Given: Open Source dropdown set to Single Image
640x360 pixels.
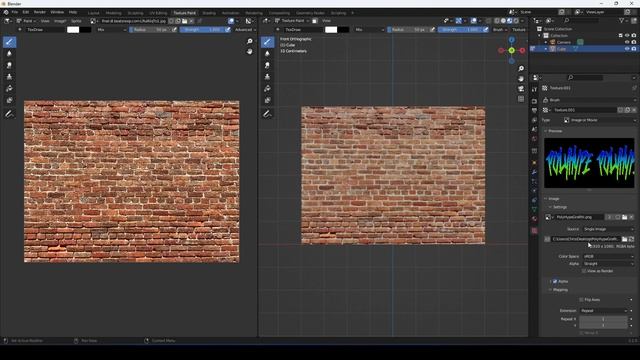Looking at the screenshot, I should click(x=608, y=229).
